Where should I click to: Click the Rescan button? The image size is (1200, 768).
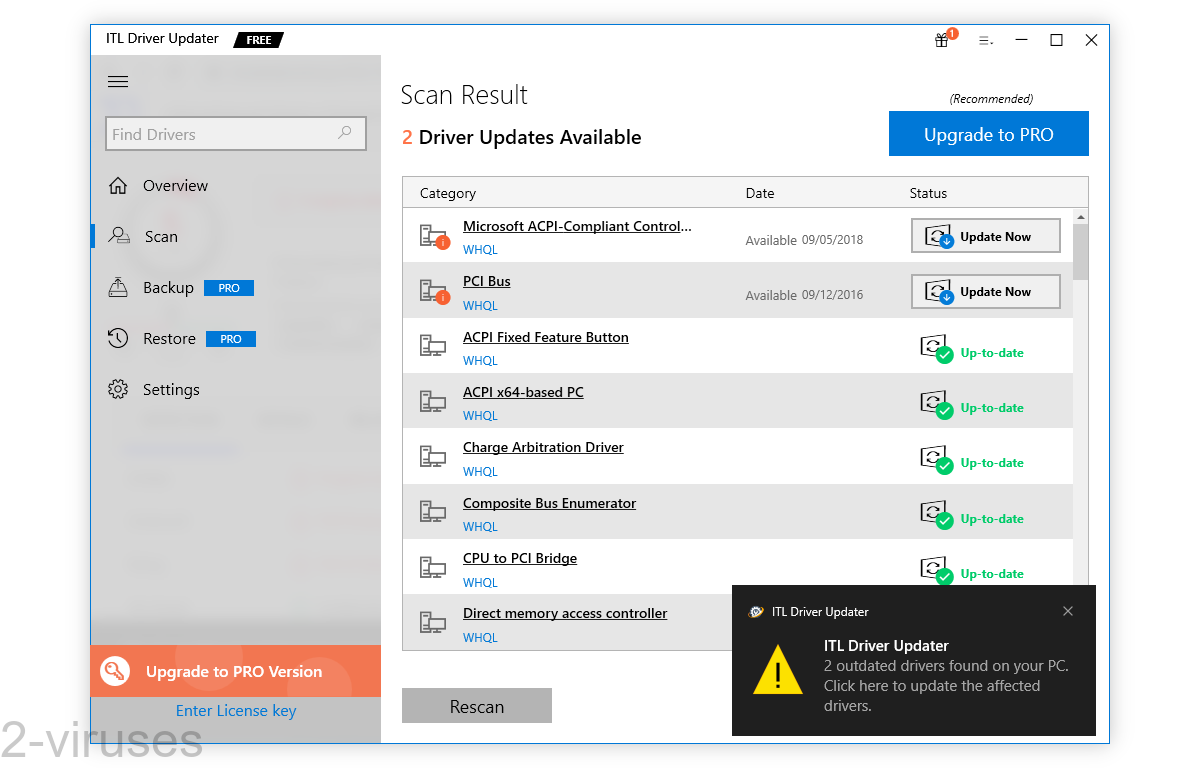click(477, 706)
